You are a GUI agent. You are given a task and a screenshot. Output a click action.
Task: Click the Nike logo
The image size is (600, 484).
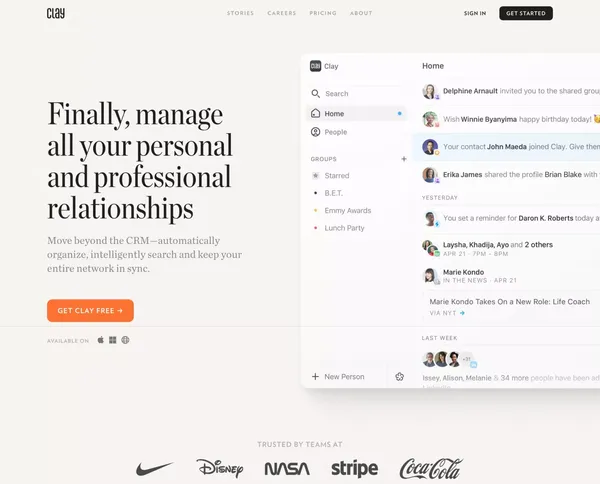click(x=154, y=468)
